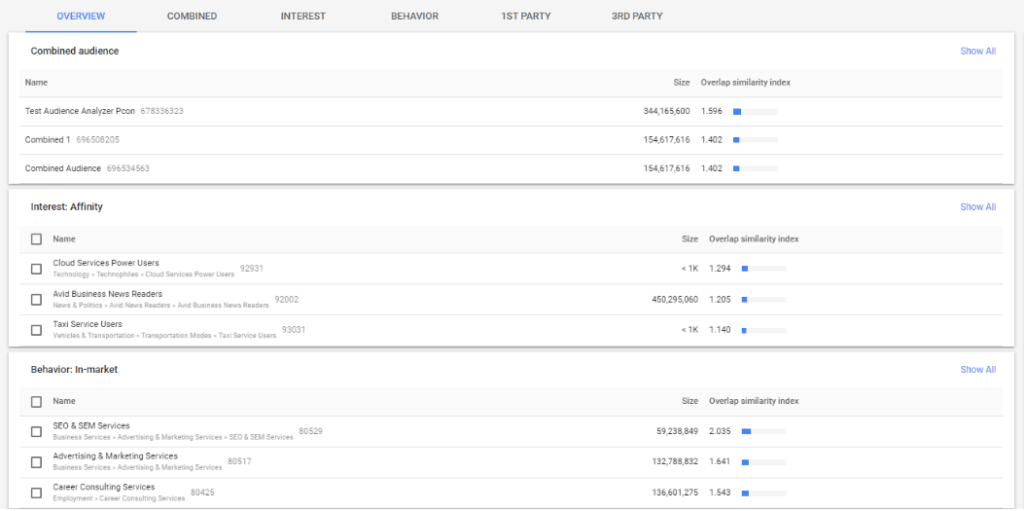This screenshot has width=1024, height=511.
Task: Show all Behavior: In-market entries
Action: [x=977, y=369]
